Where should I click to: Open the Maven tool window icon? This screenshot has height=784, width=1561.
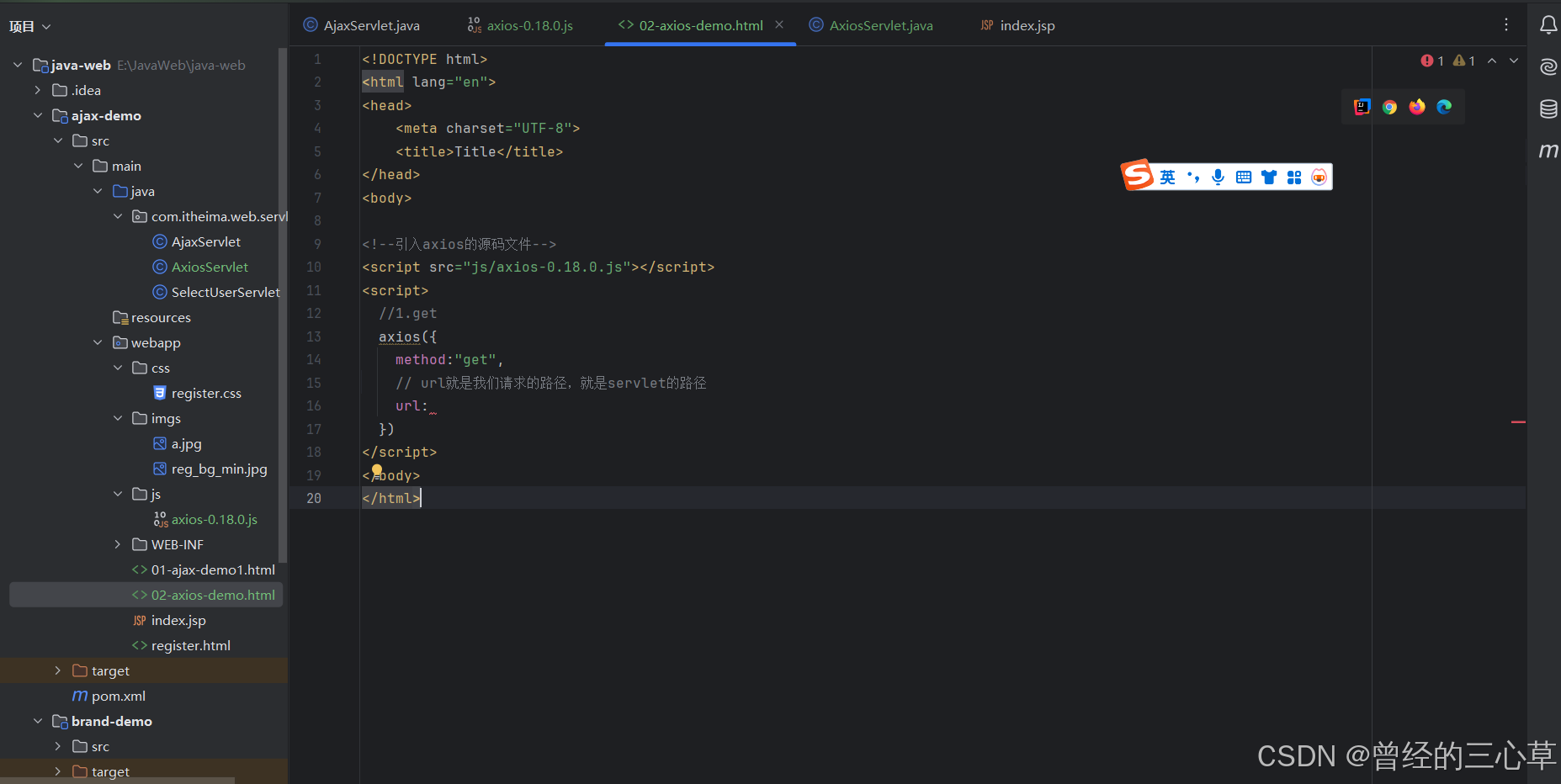1548,151
